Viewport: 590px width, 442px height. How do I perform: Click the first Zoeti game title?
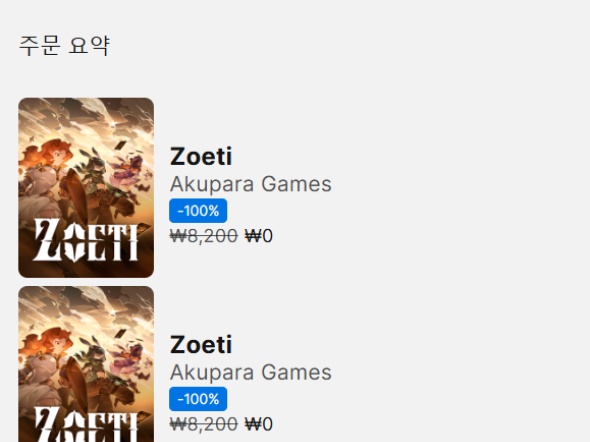pos(201,156)
